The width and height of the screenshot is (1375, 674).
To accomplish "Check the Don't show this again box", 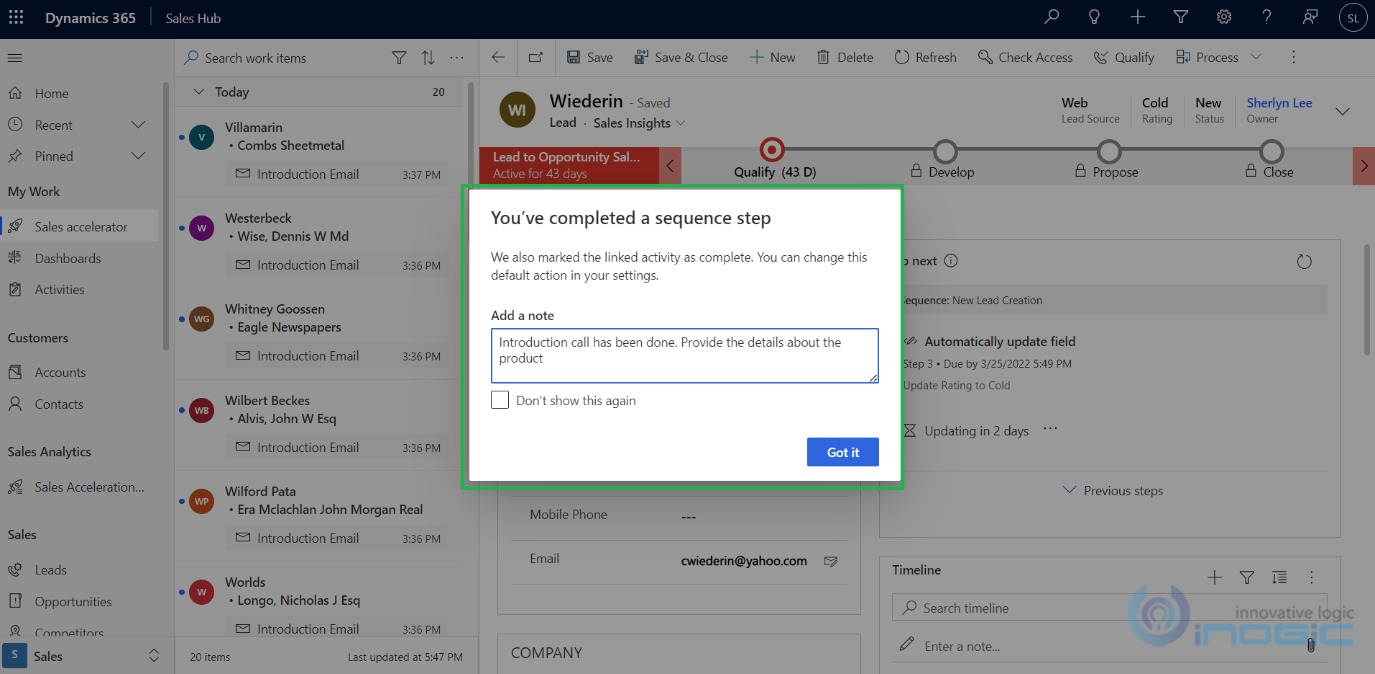I will tap(500, 400).
